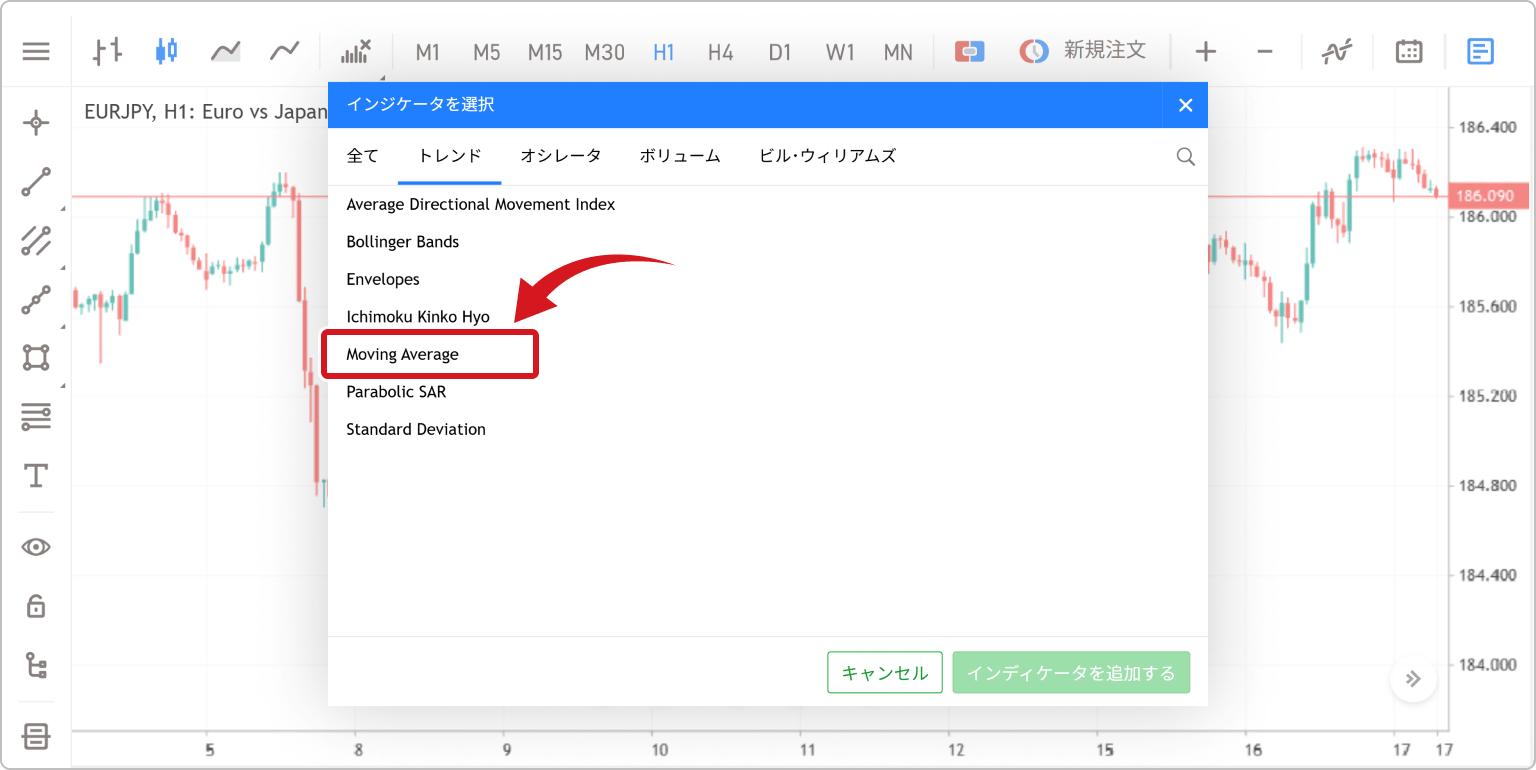Select the parallel channel tool
Image resolution: width=1536 pixels, height=770 pixels.
(x=36, y=241)
